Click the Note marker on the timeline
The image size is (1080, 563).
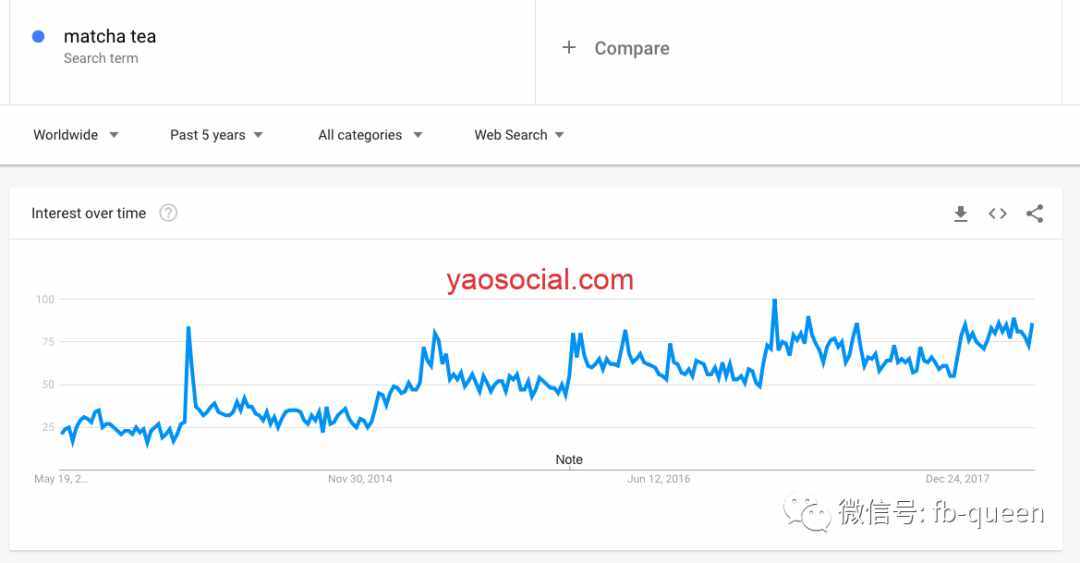[x=569, y=460]
